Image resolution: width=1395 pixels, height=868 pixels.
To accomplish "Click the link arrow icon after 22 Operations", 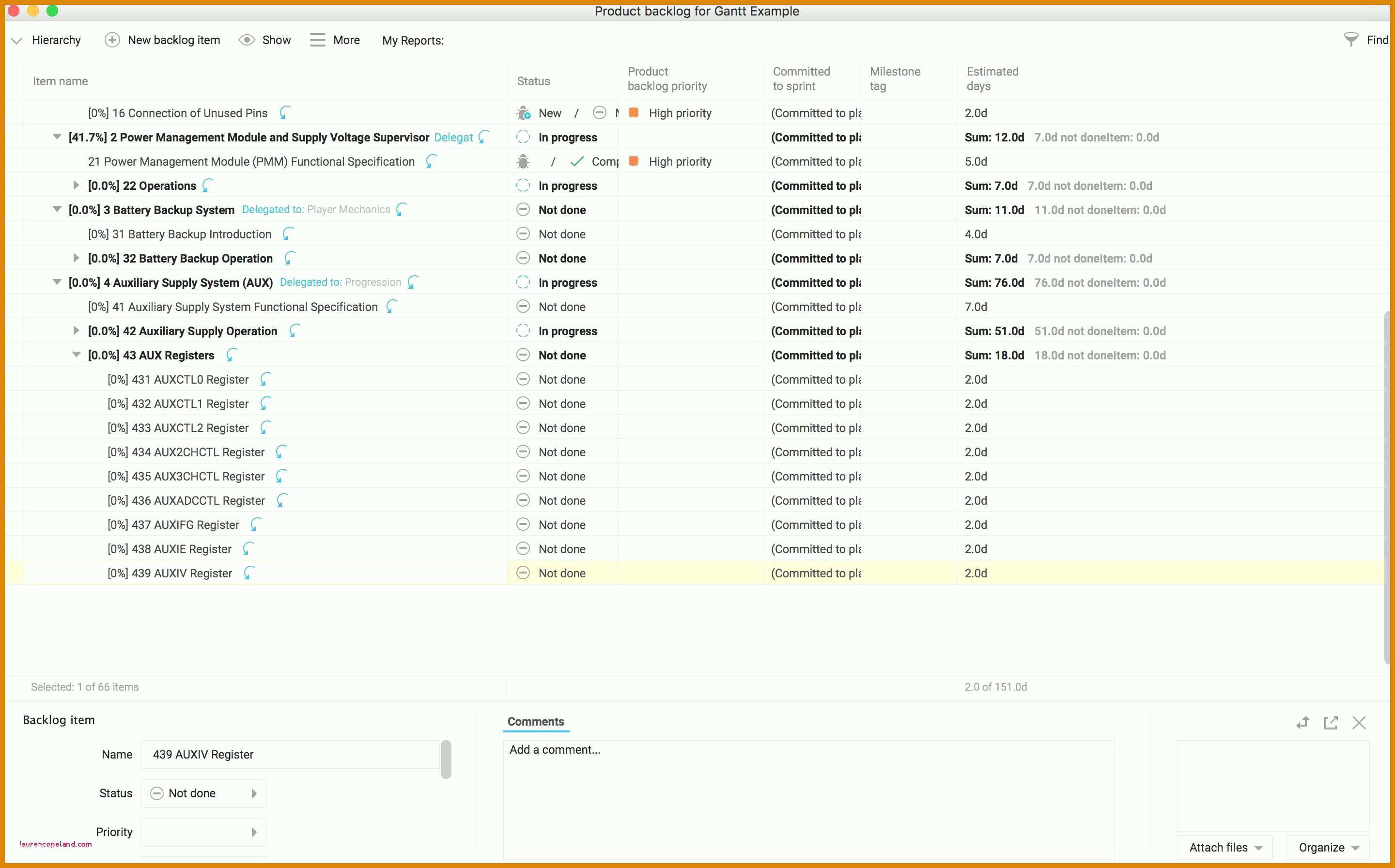I will 208,186.
